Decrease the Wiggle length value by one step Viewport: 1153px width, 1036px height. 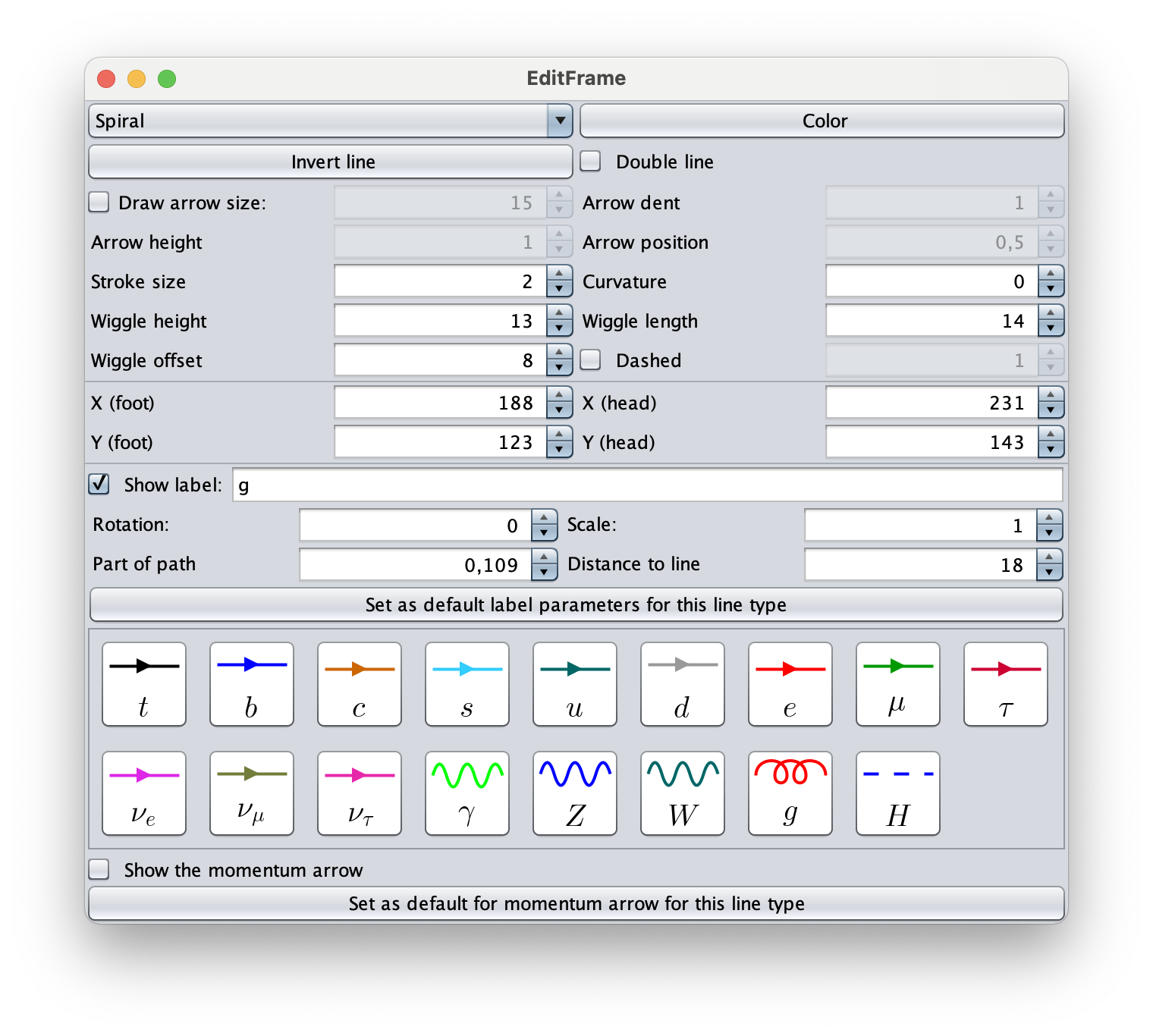point(1051,328)
